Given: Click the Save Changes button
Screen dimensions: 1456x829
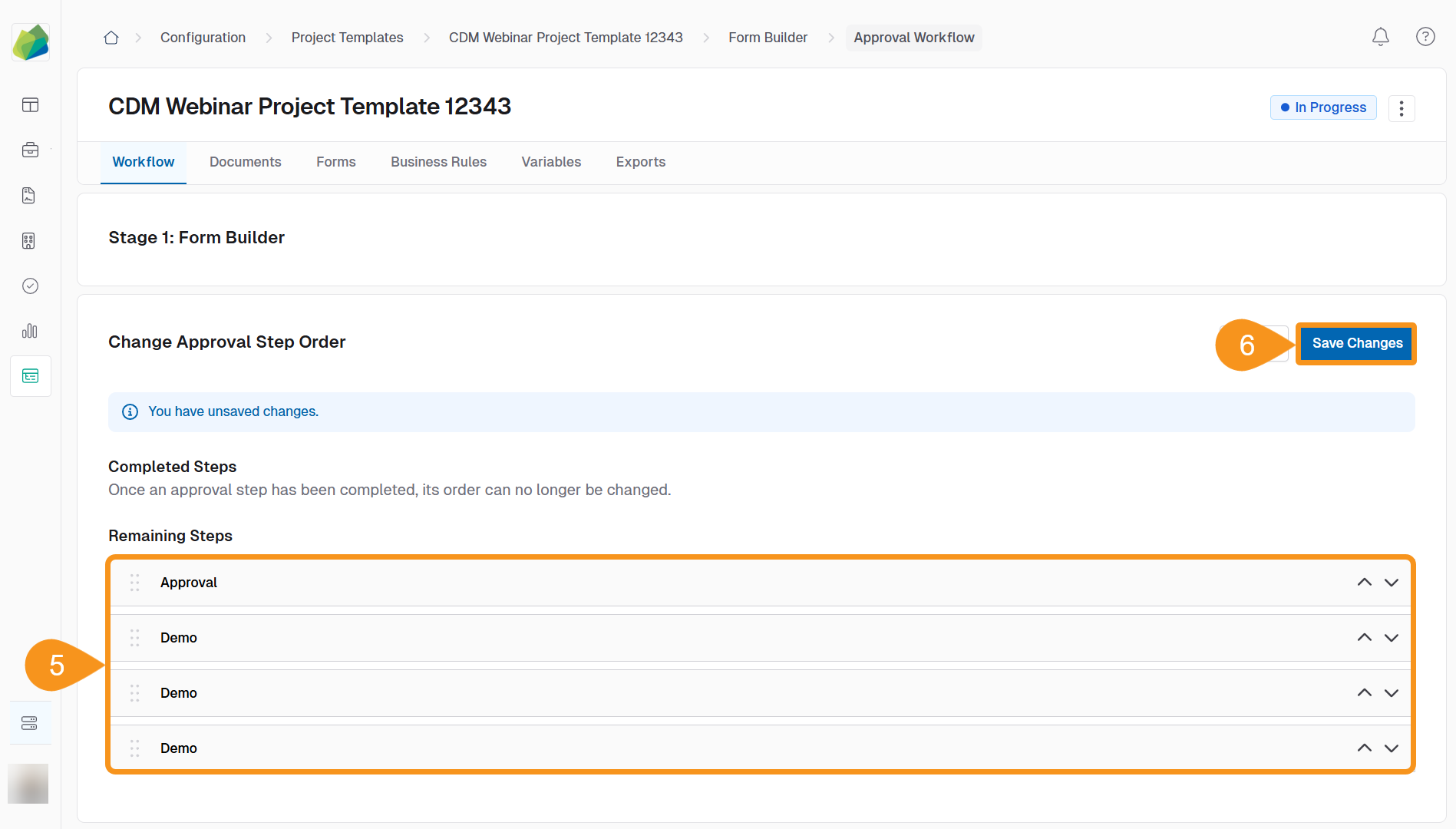Looking at the screenshot, I should 1355,343.
